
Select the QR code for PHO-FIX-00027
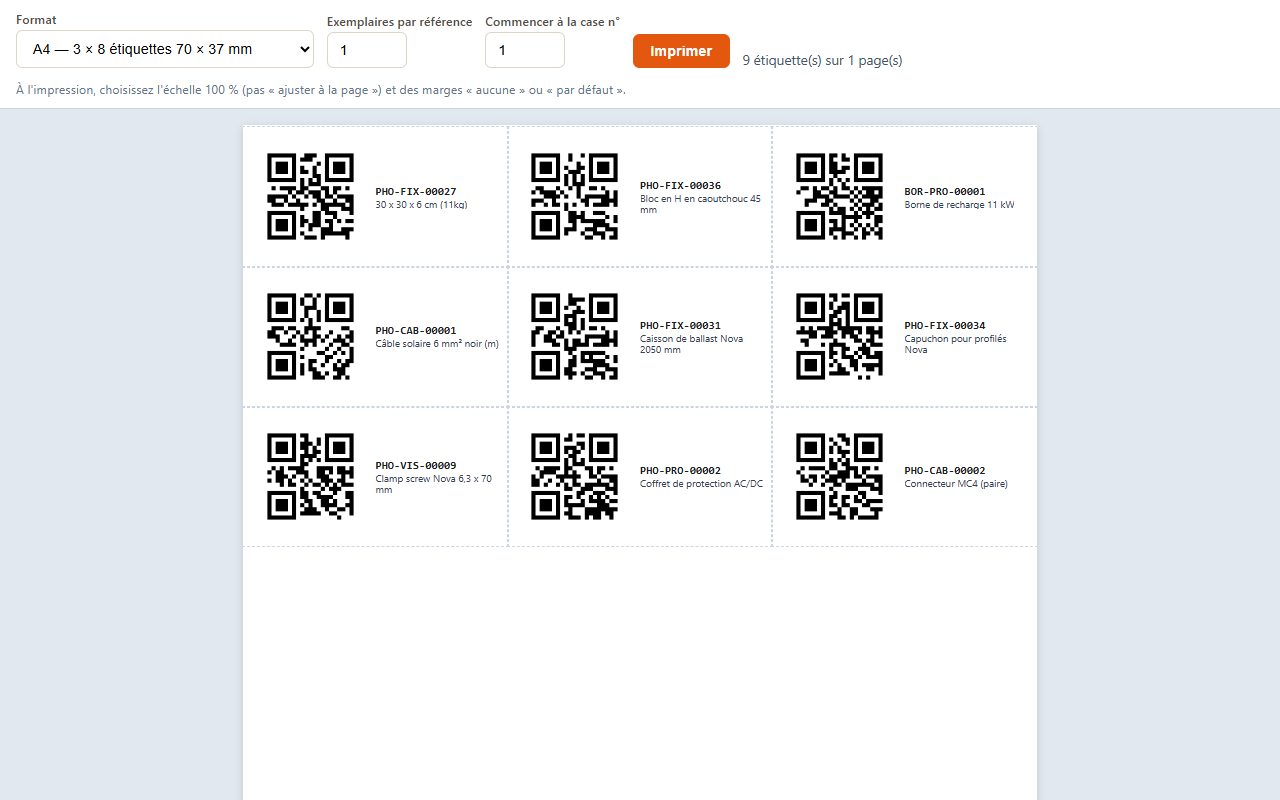tap(310, 196)
